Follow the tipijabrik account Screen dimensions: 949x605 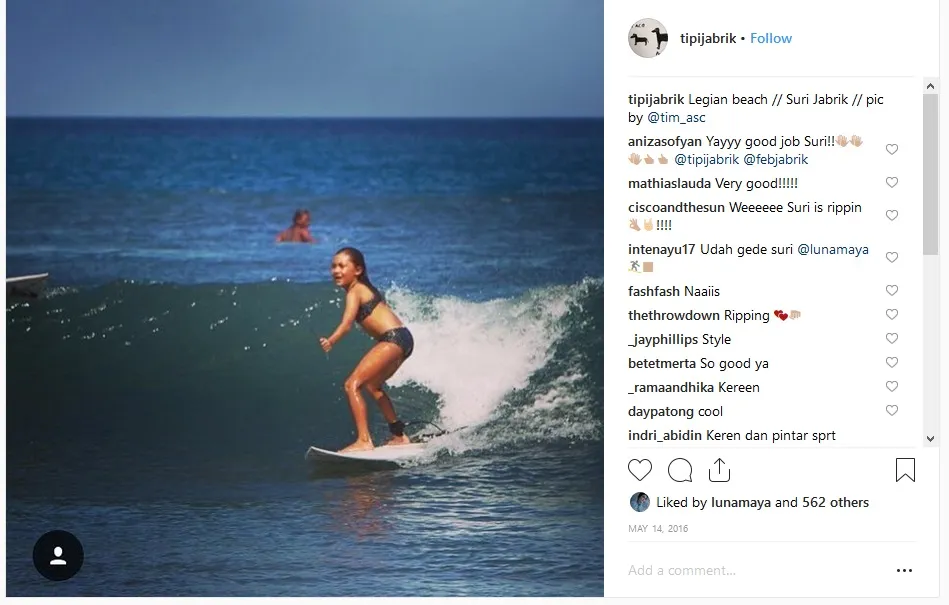point(770,38)
